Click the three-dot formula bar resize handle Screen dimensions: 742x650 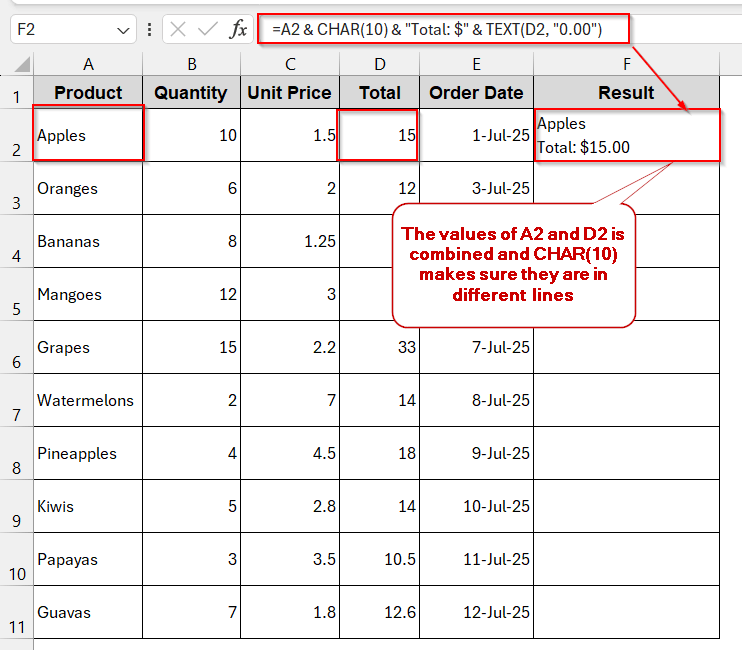149,30
